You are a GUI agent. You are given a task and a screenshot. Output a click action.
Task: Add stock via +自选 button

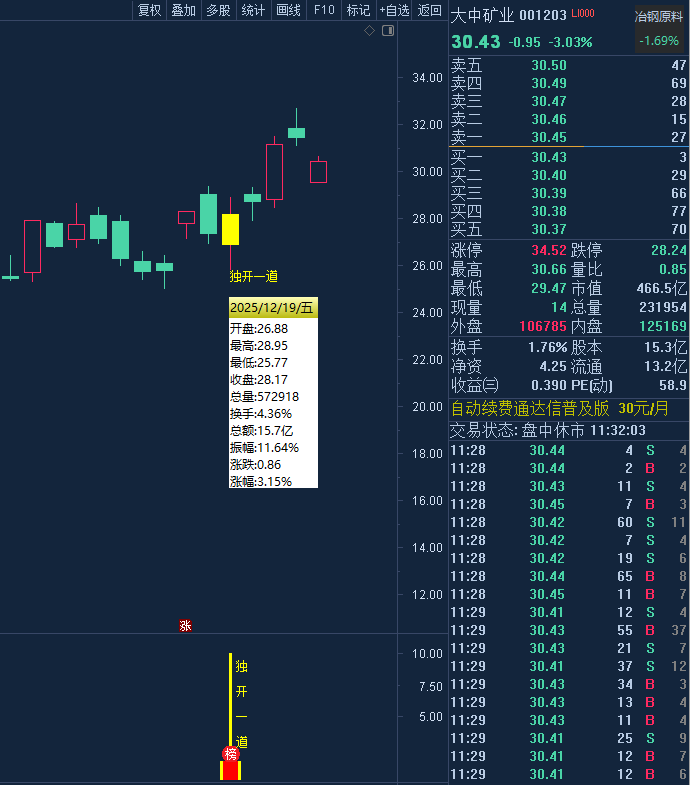394,10
